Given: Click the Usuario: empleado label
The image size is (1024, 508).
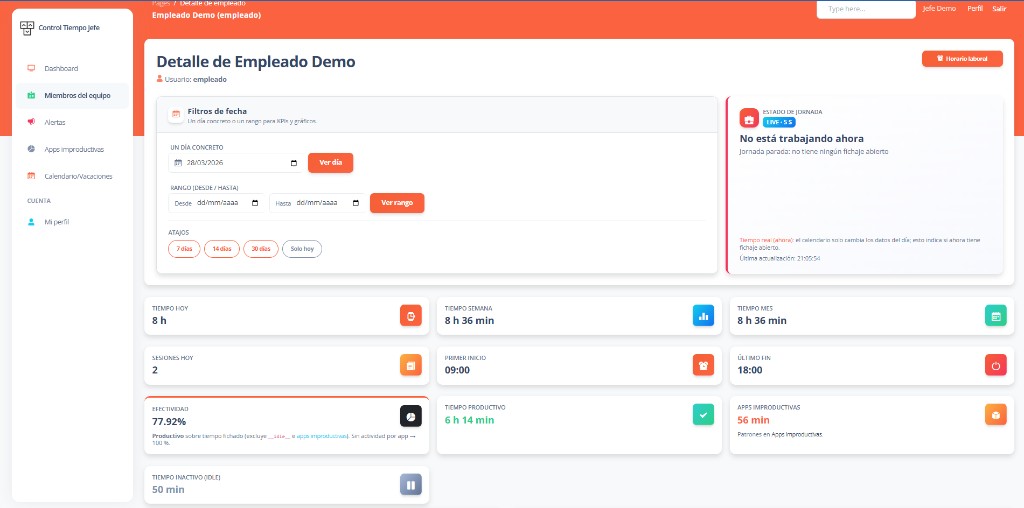Looking at the screenshot, I should click(192, 79).
